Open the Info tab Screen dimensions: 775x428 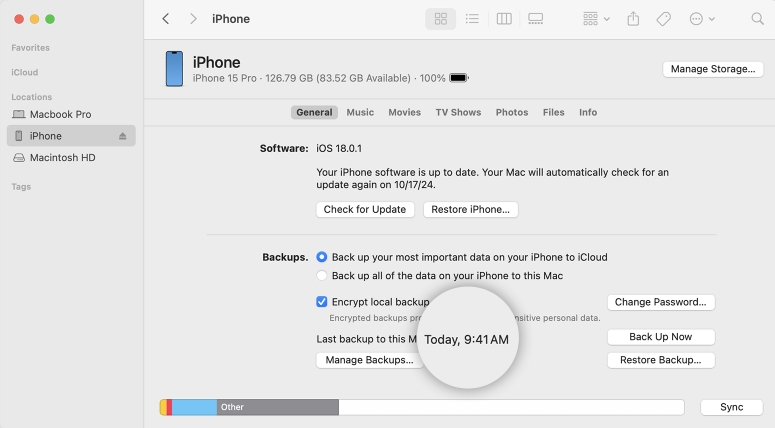(588, 112)
